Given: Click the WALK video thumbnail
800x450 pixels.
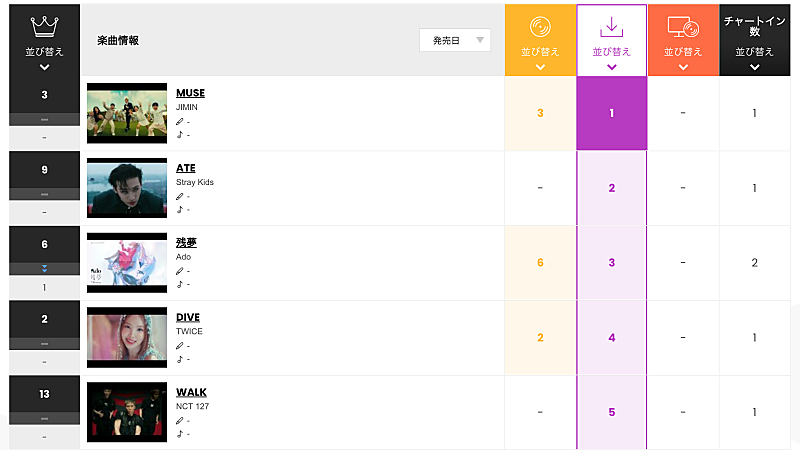Looking at the screenshot, I should pos(127,412).
